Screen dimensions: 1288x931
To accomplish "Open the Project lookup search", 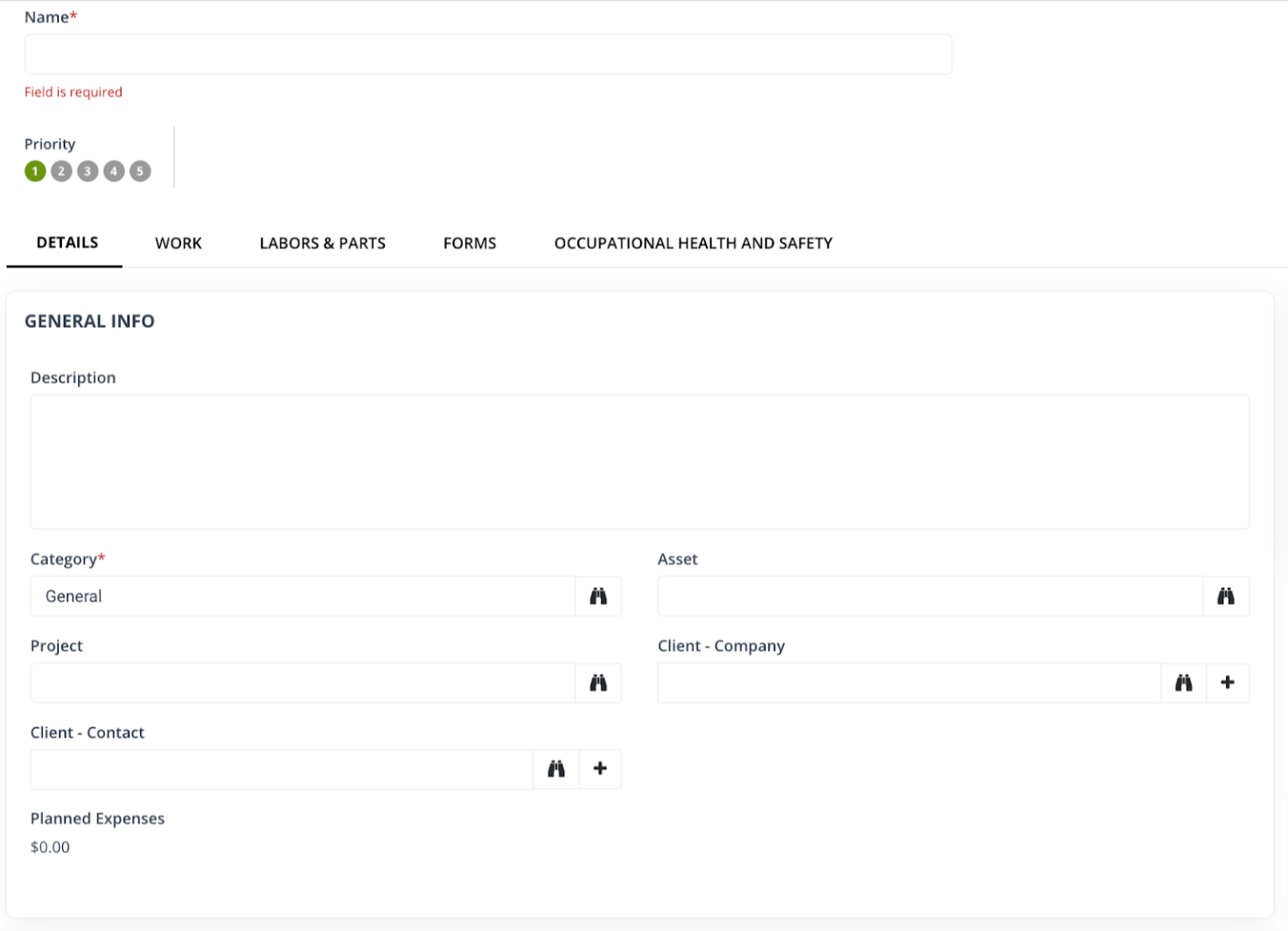I will 598,683.
